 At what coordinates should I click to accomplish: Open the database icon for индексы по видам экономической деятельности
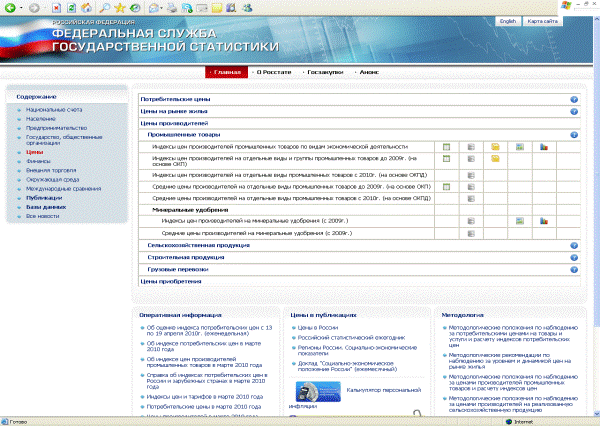[471, 147]
